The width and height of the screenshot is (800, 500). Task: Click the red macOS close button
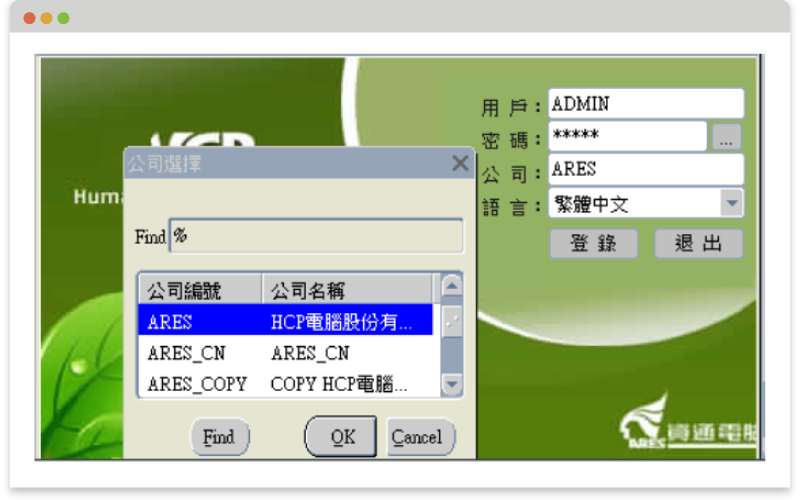(30, 18)
